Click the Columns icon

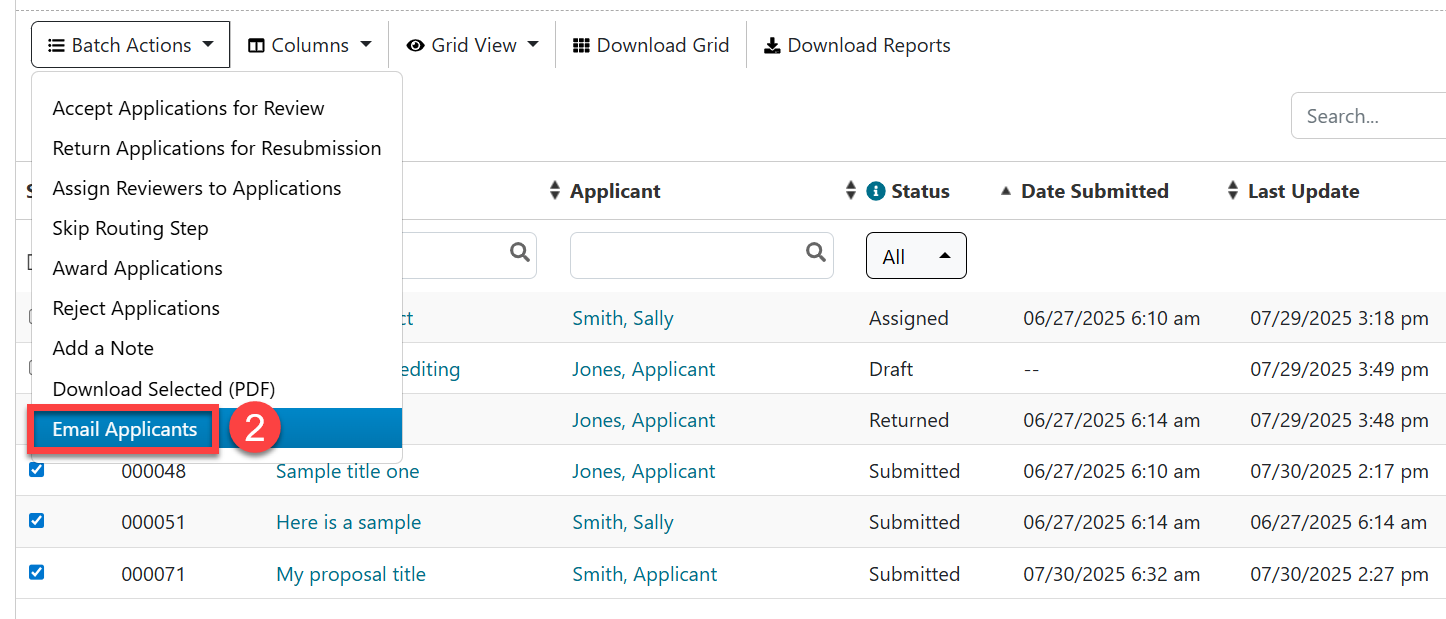256,45
